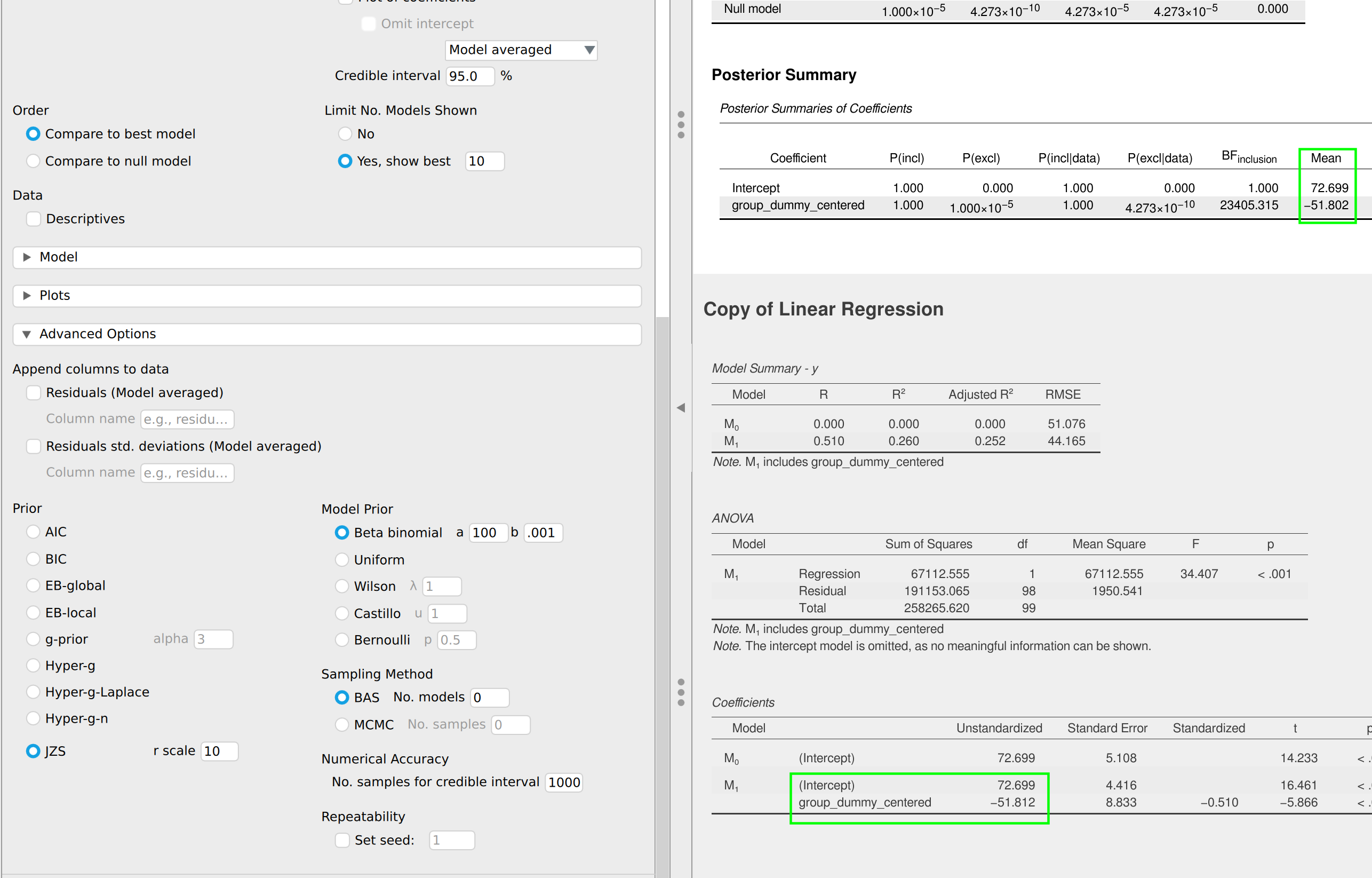Choose the Hyper-g-Laplace prior
Screen dimensions: 1372x878
click(x=33, y=692)
